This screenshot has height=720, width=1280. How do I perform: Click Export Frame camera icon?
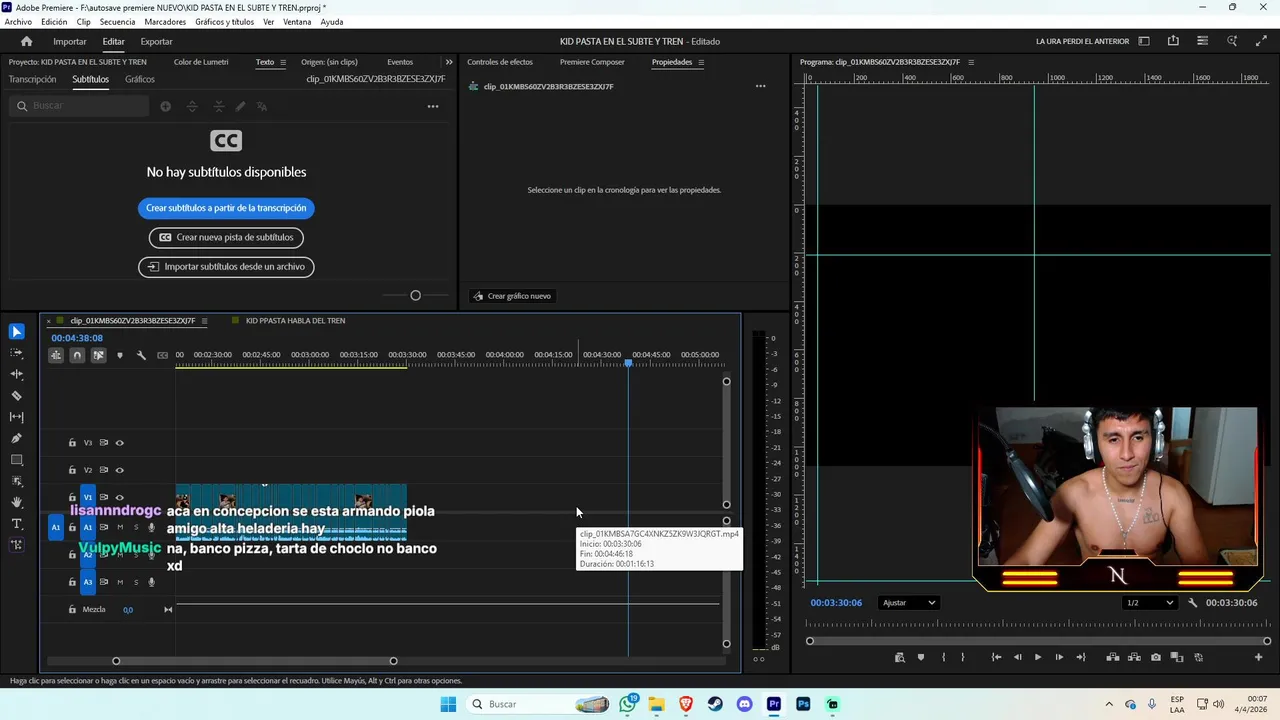[x=1156, y=657]
